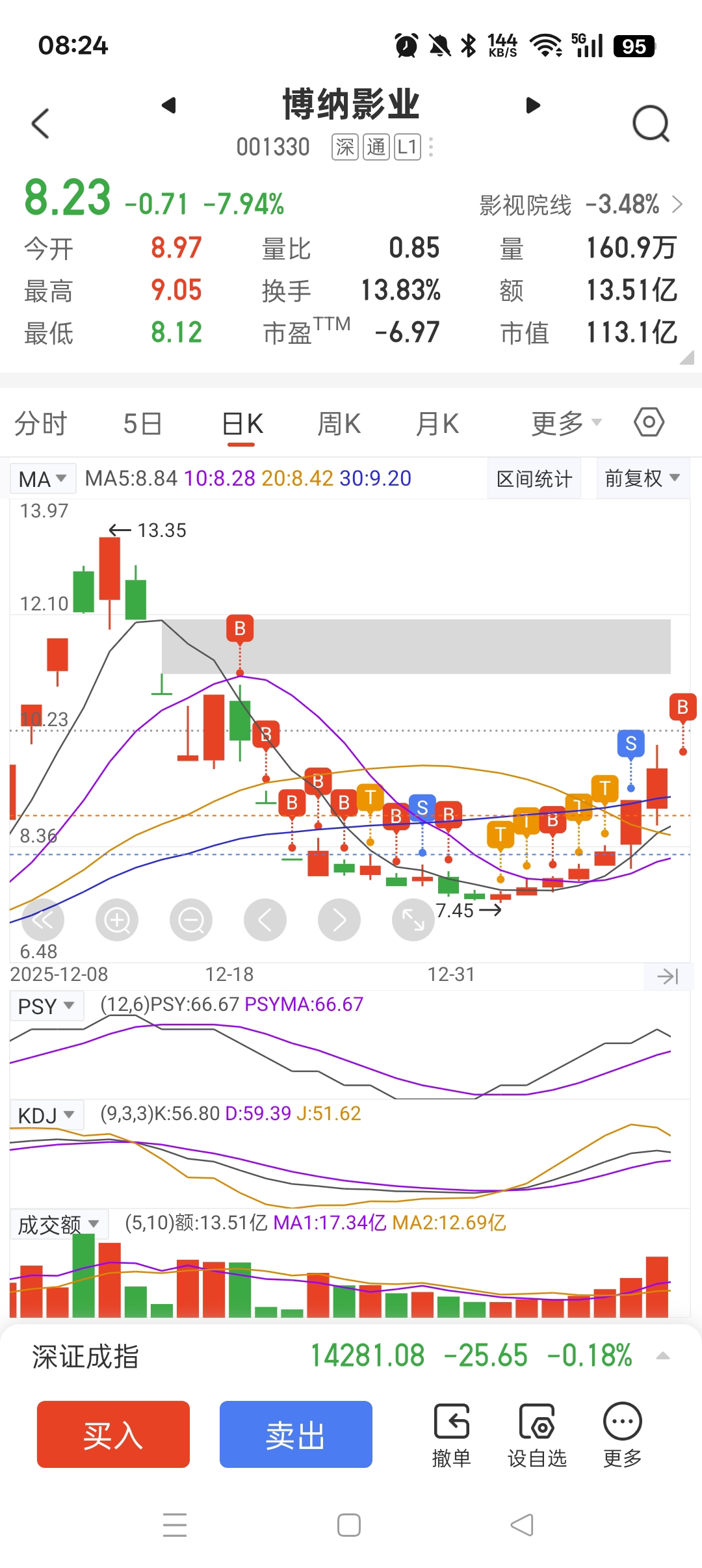Open the 更多 period dropdown
702x1568 pixels.
coord(567,424)
